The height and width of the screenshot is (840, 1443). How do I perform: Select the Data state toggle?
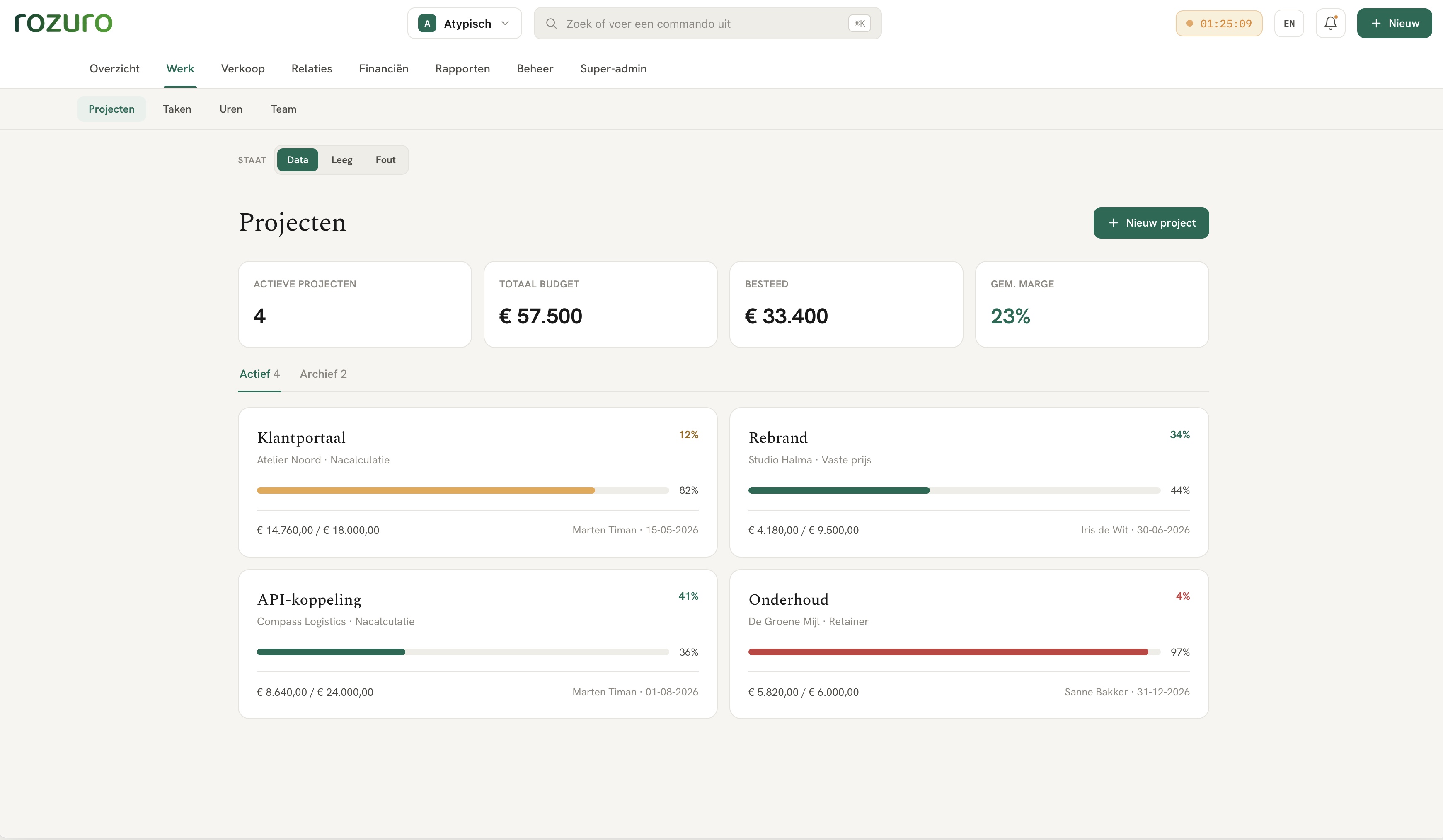coord(297,159)
